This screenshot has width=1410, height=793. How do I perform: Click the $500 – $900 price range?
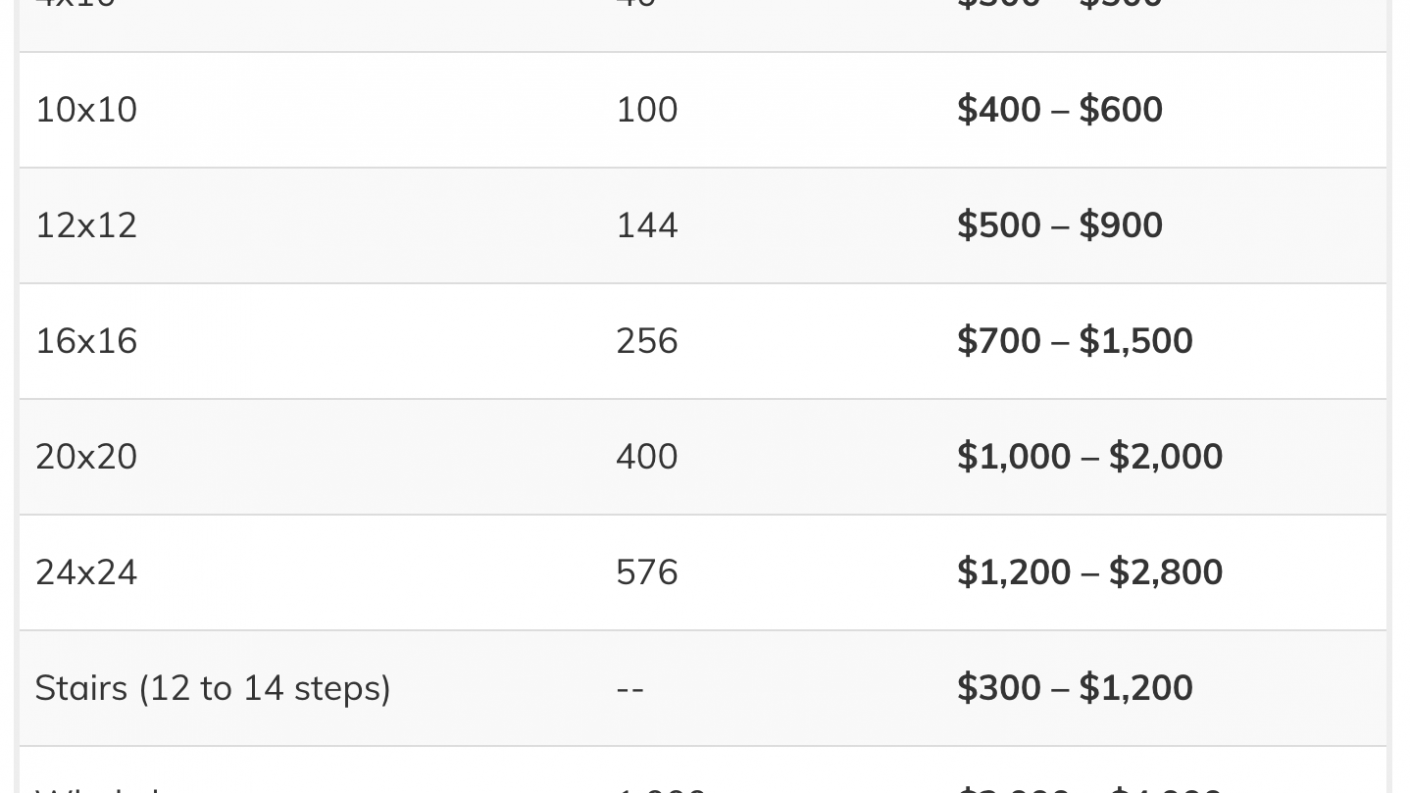tap(1059, 225)
